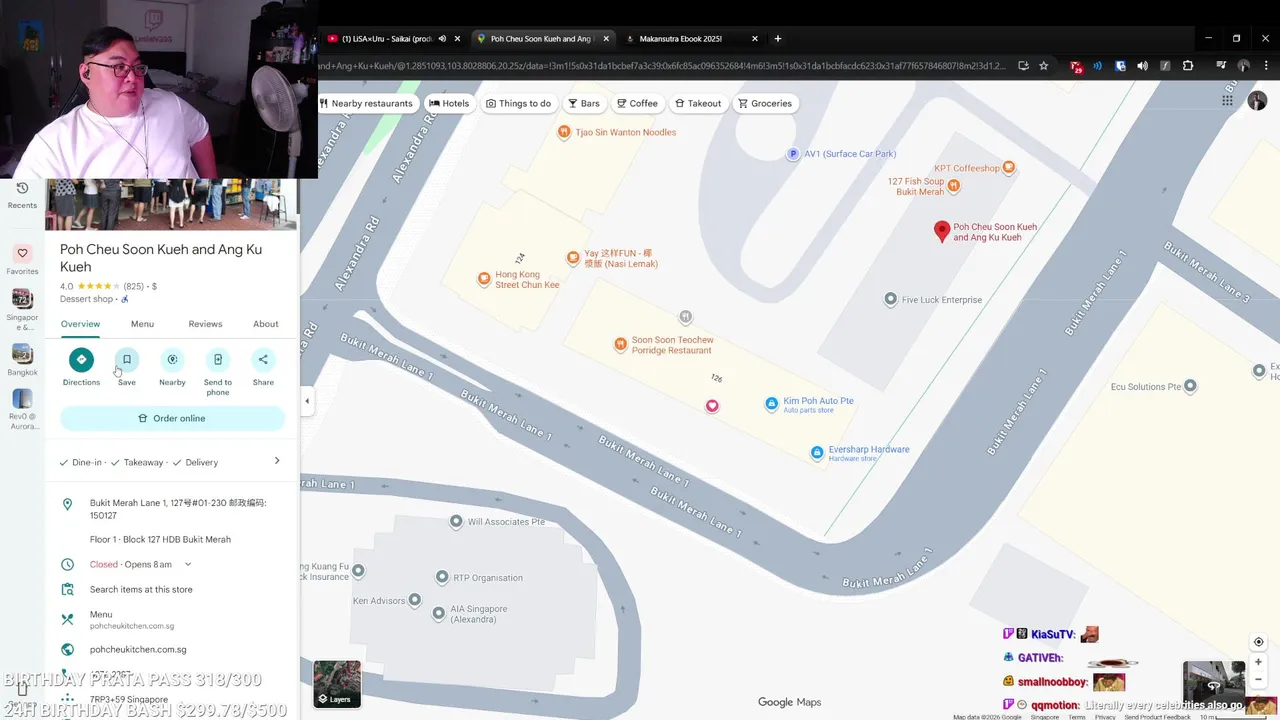Click Tjao Sin Wanton Noodles marker
The width and height of the screenshot is (1280, 720).
(564, 132)
